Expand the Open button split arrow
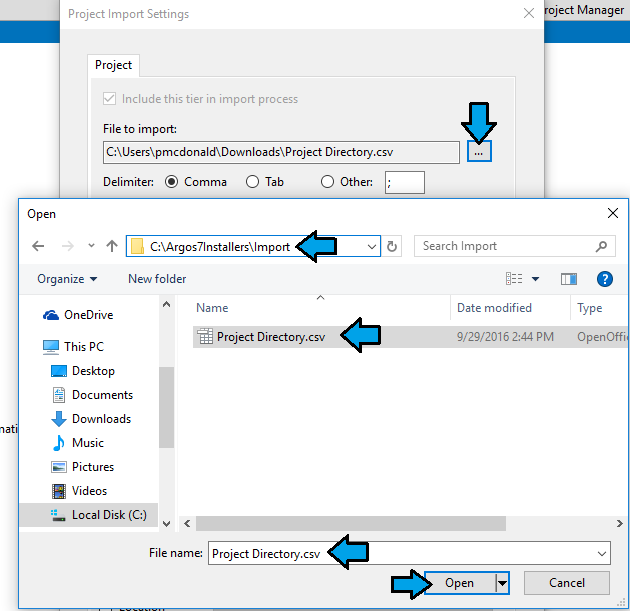630x611 pixels. (x=503, y=583)
